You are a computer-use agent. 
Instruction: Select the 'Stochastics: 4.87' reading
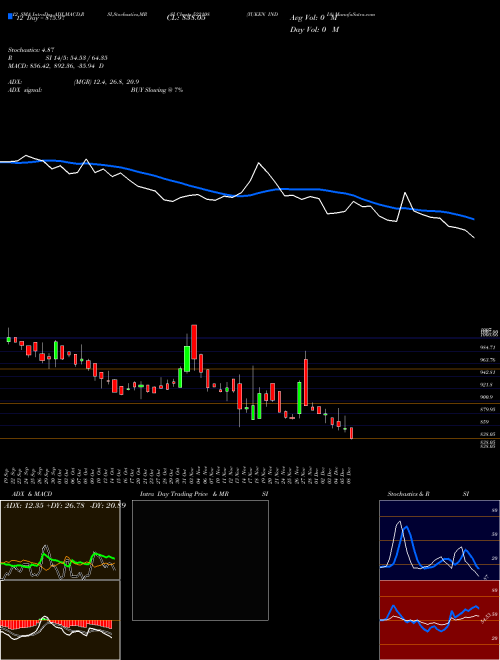pos(31,50)
